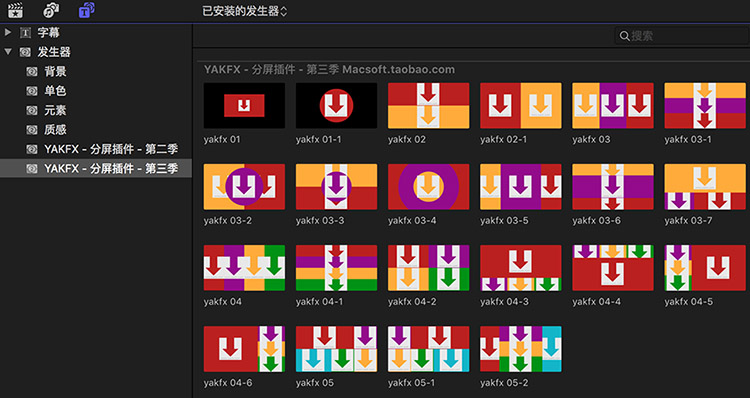Screen dimensions: 750x398
Task: Click the 字幕 titles category icon
Action: coord(25,33)
